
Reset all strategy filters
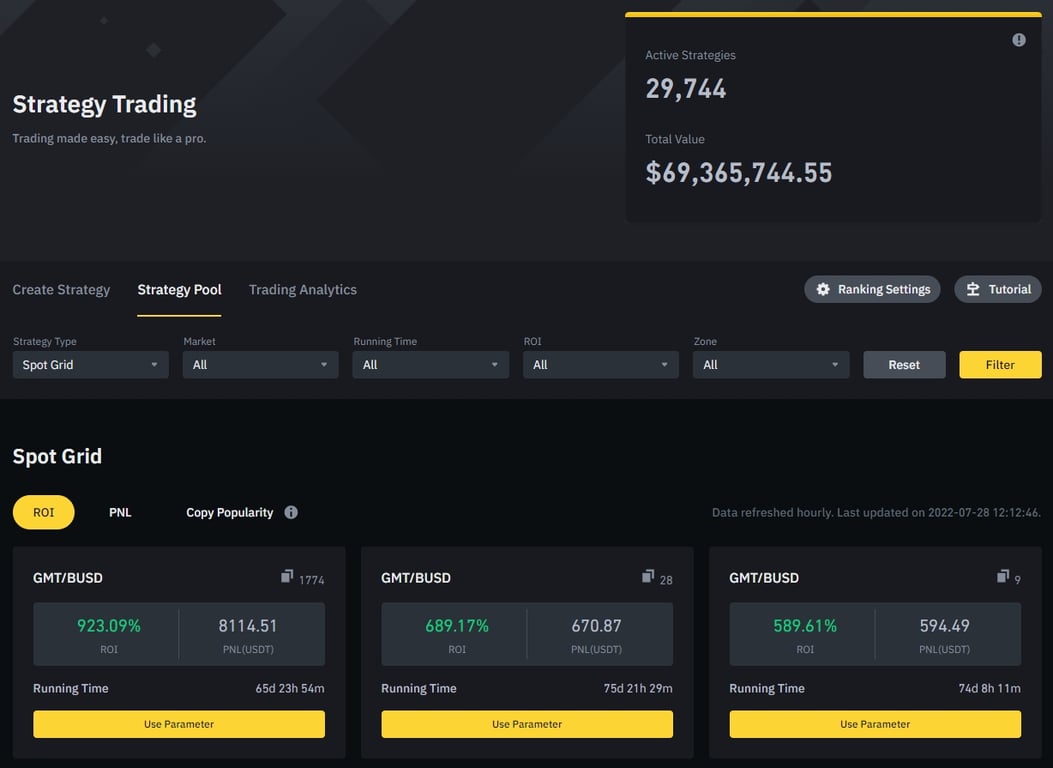[904, 364]
